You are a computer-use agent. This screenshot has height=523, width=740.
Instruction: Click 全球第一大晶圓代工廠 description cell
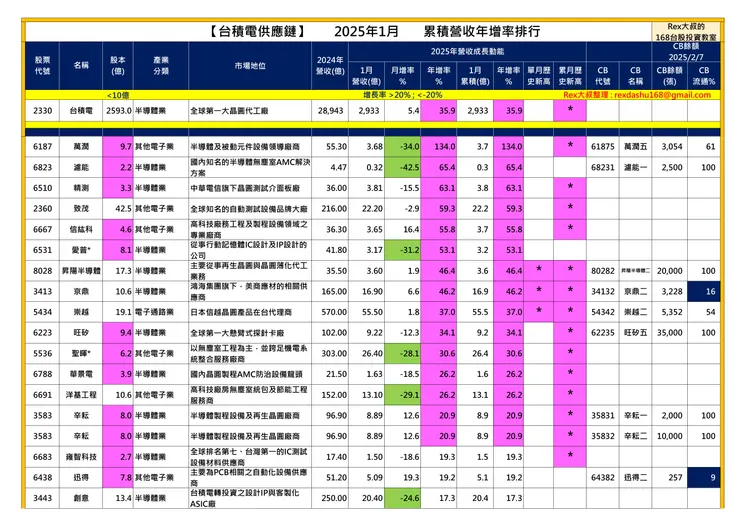(250, 110)
